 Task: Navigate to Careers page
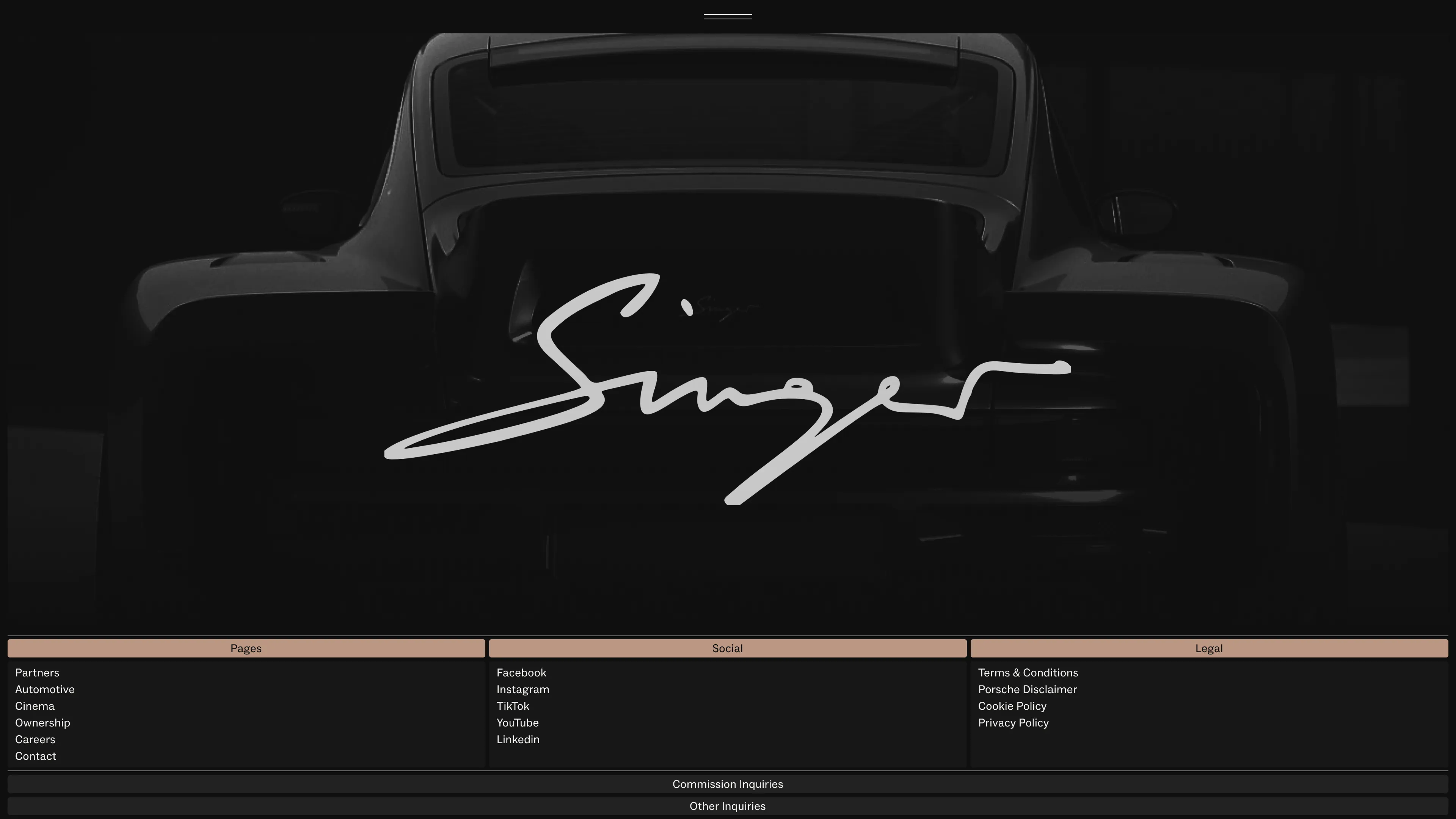[x=35, y=739]
